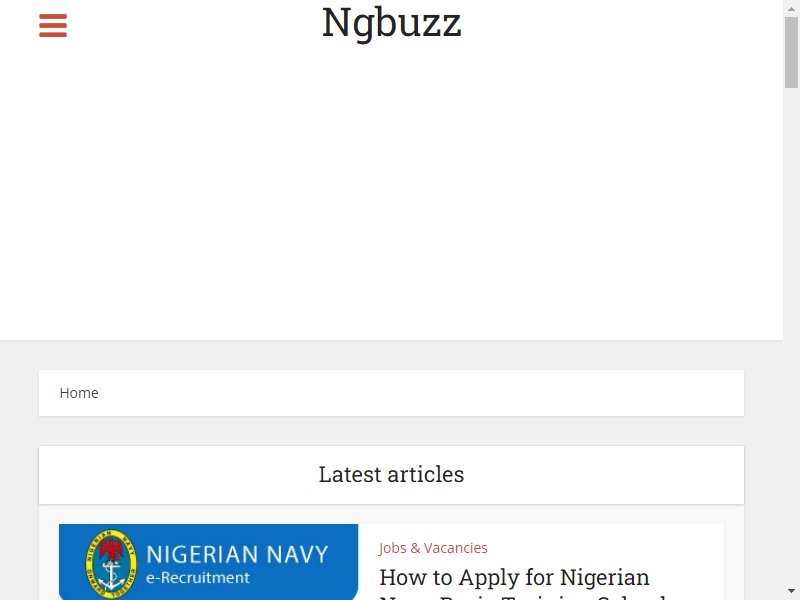Click the Nigerian Navy crest emblem
The width and height of the screenshot is (800, 600).
(x=111, y=564)
